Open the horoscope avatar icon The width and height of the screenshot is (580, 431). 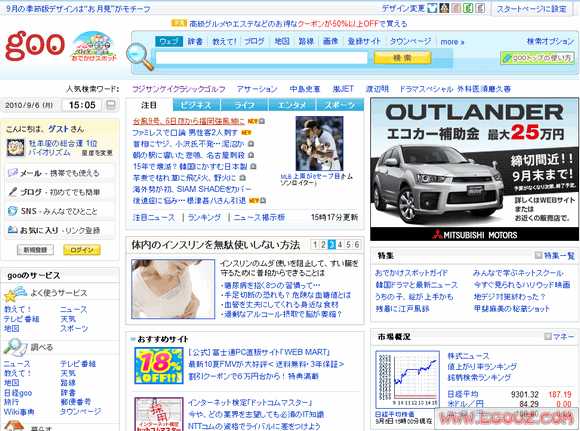[16, 148]
